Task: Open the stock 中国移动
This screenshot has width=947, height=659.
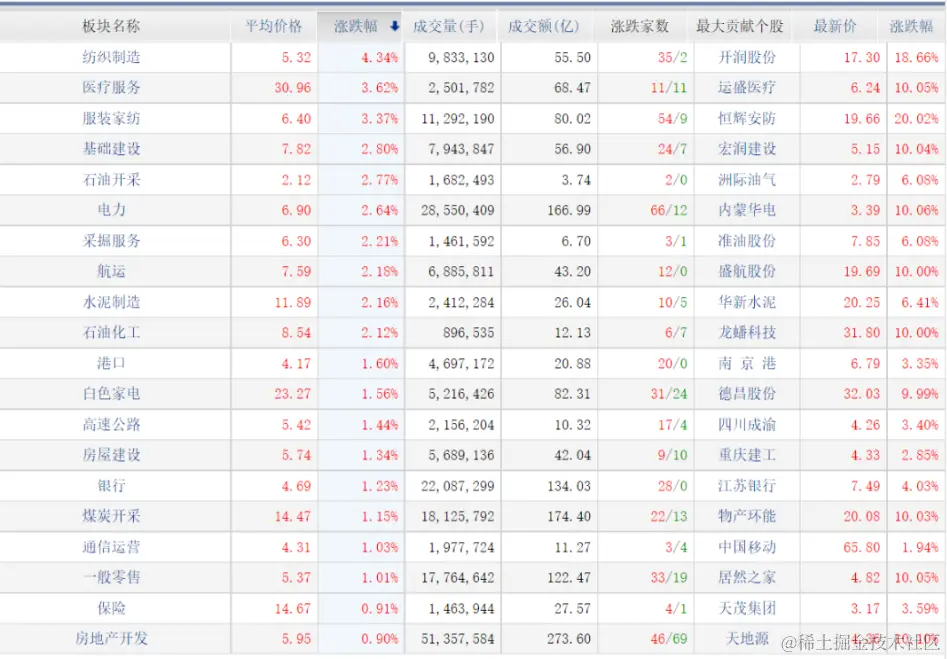Action: pos(746,547)
